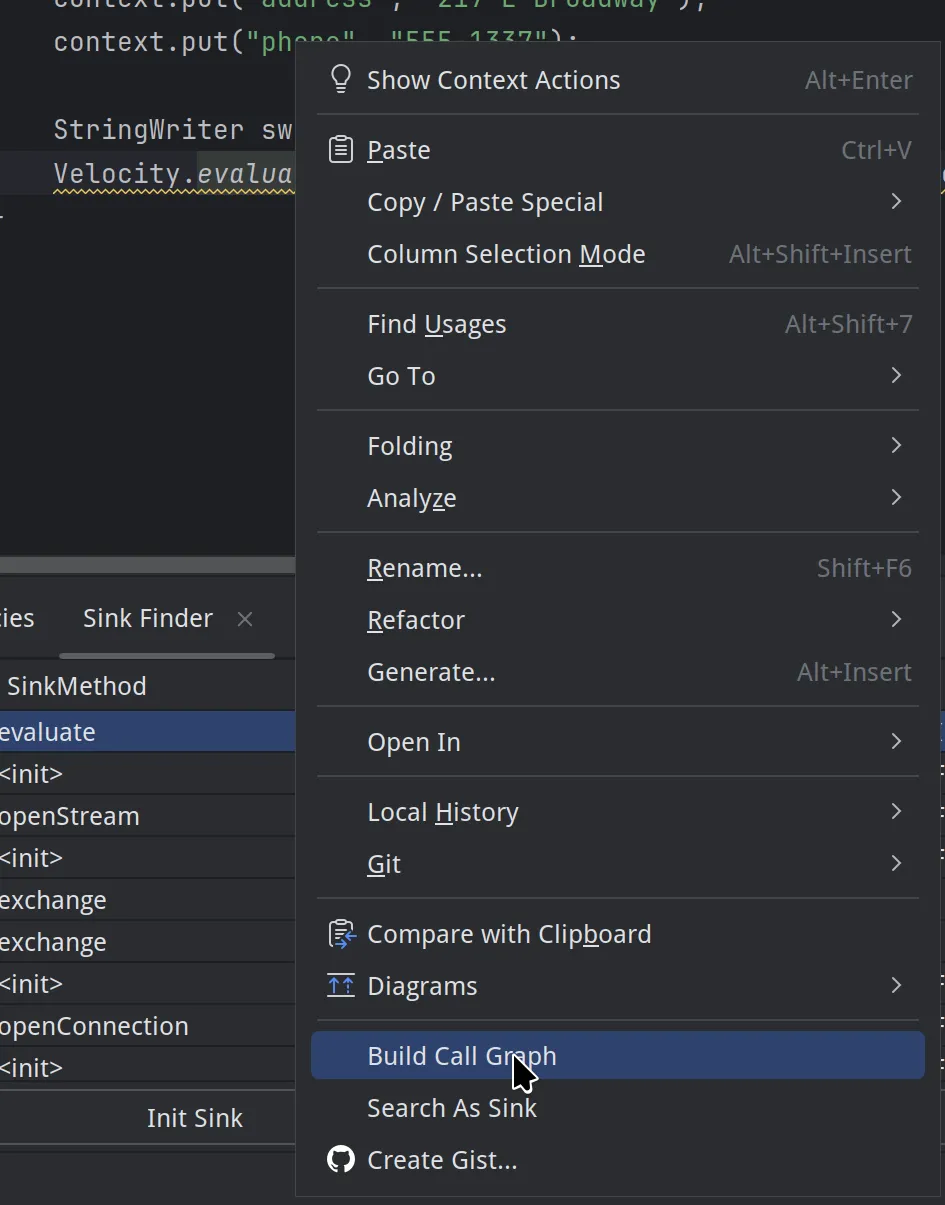The height and width of the screenshot is (1205, 945).
Task: Select Find Usages from context menu
Action: [x=437, y=324]
